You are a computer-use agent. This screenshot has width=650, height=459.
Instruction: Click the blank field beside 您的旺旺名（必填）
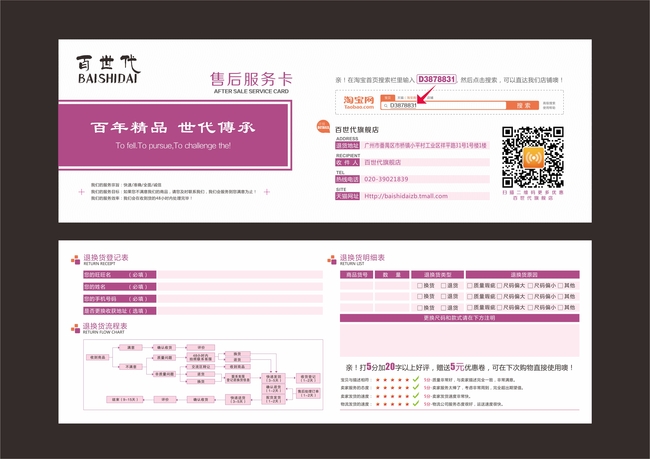click(x=240, y=274)
